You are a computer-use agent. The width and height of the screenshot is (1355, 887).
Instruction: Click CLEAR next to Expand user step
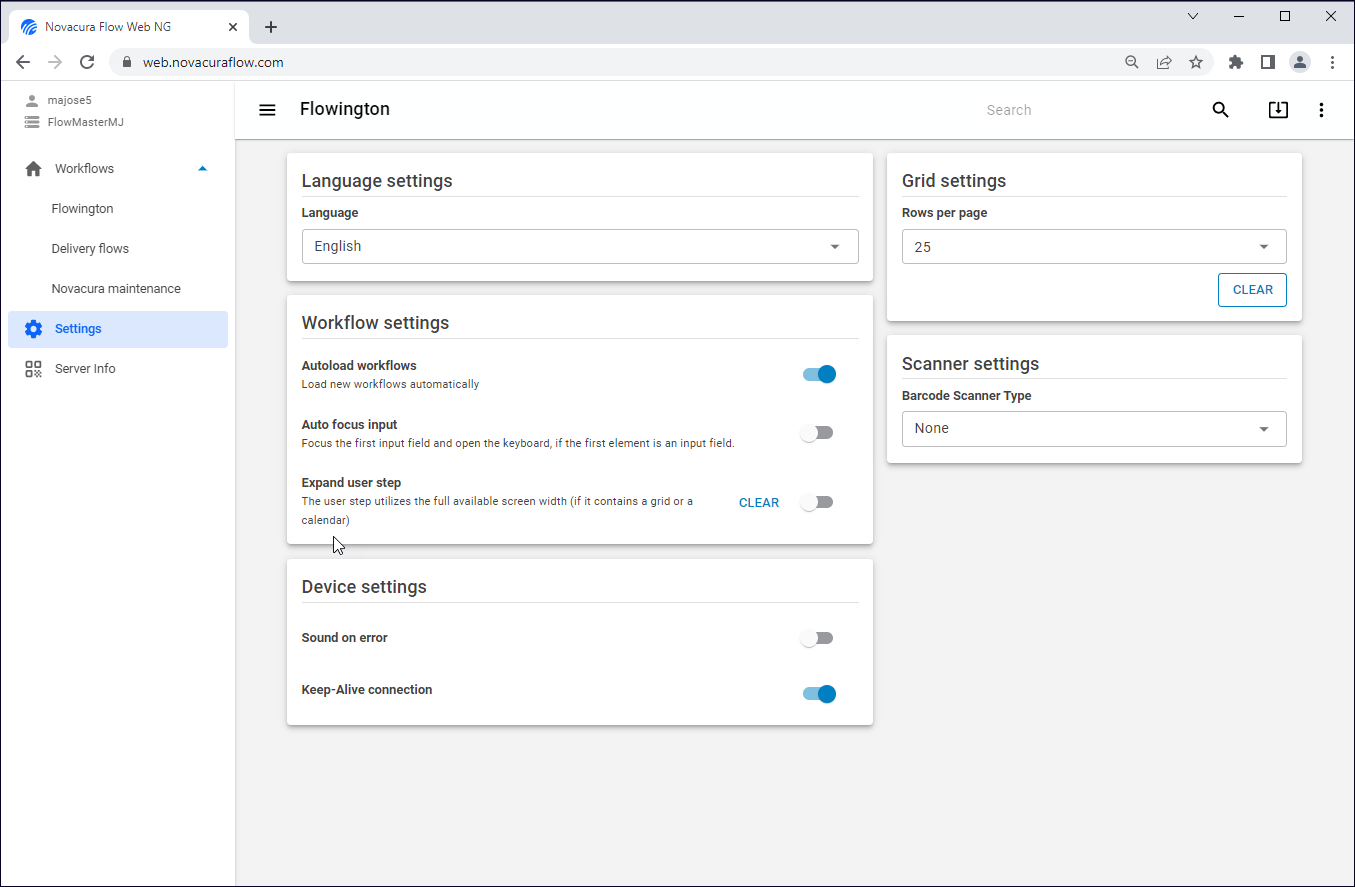tap(759, 503)
